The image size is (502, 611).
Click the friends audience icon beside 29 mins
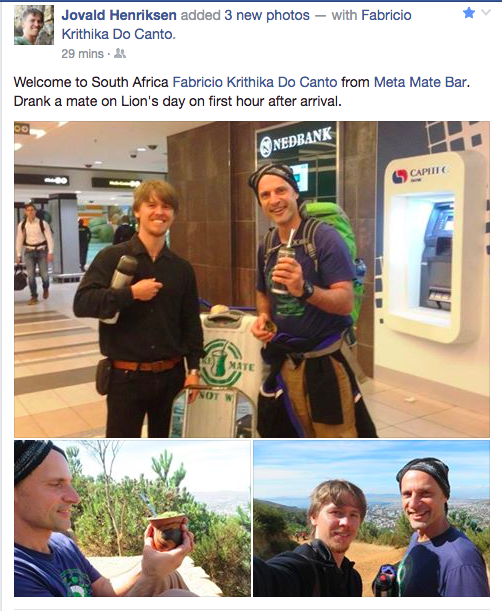click(x=120, y=53)
